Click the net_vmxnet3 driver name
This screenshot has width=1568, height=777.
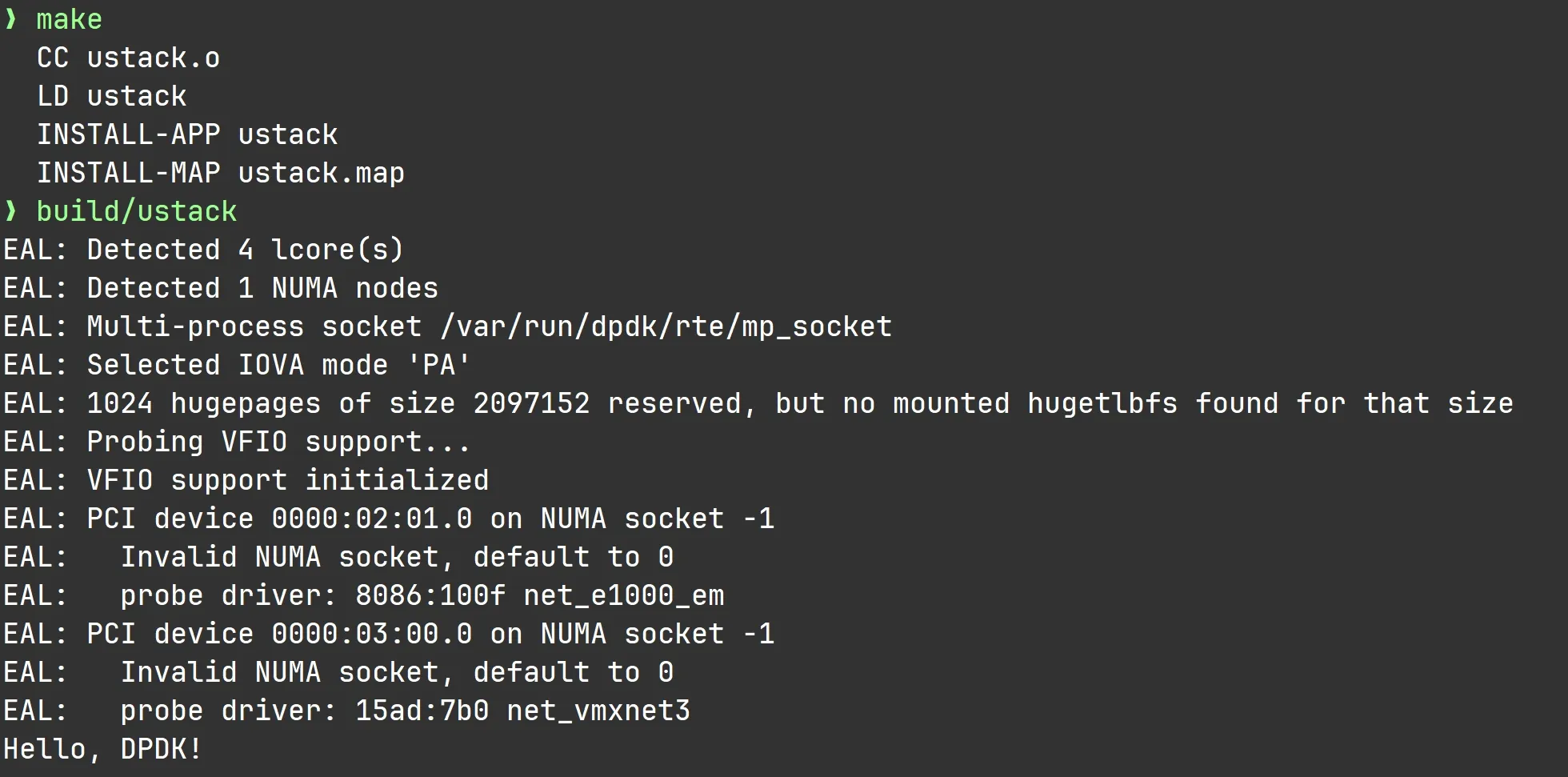point(598,711)
